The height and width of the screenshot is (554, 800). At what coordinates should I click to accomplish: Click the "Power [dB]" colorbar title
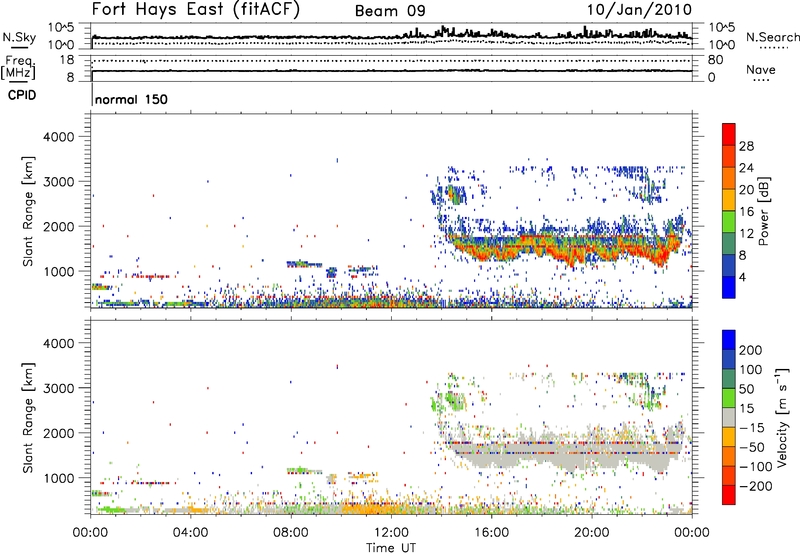click(x=764, y=211)
